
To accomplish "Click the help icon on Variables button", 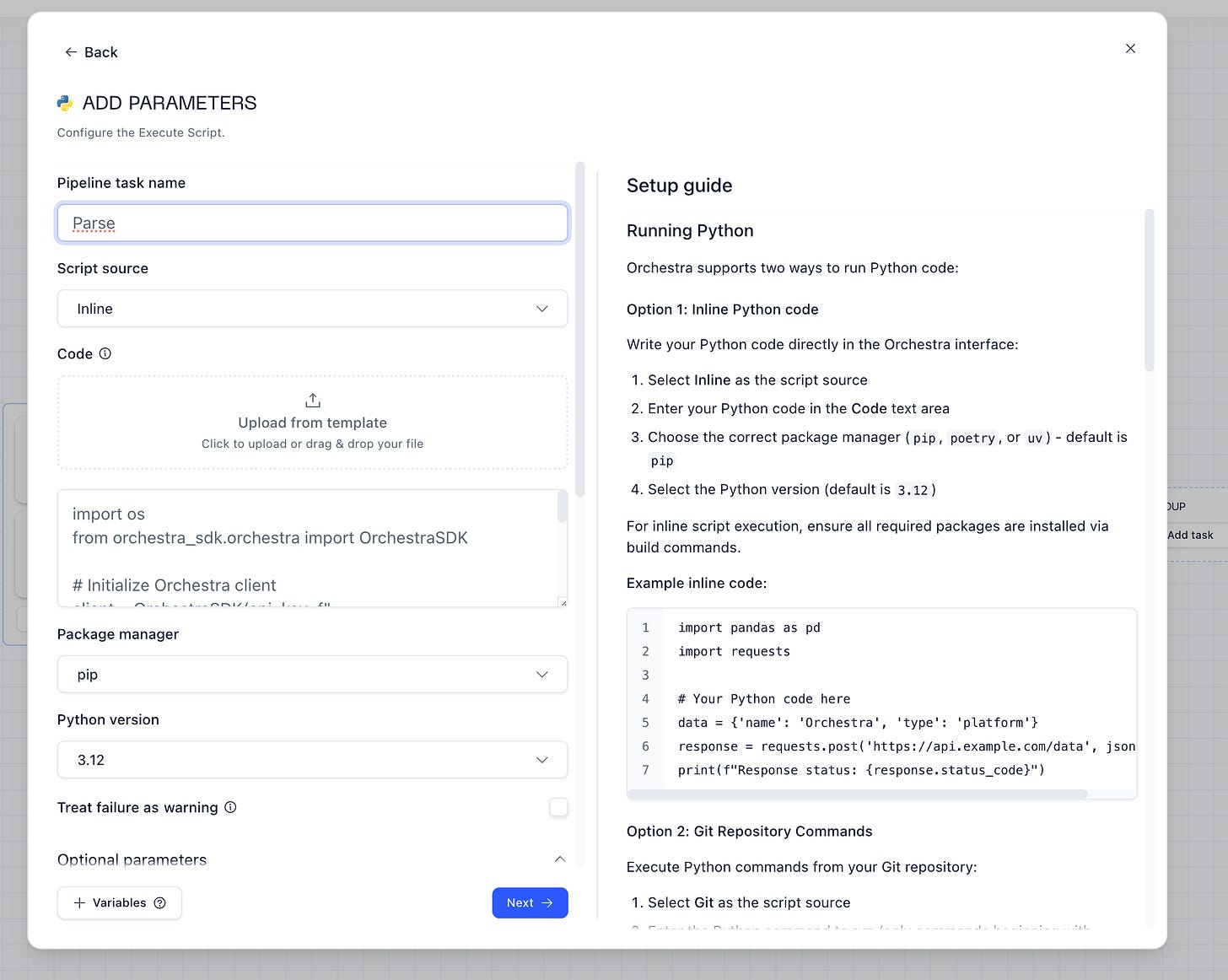I will (x=160, y=902).
